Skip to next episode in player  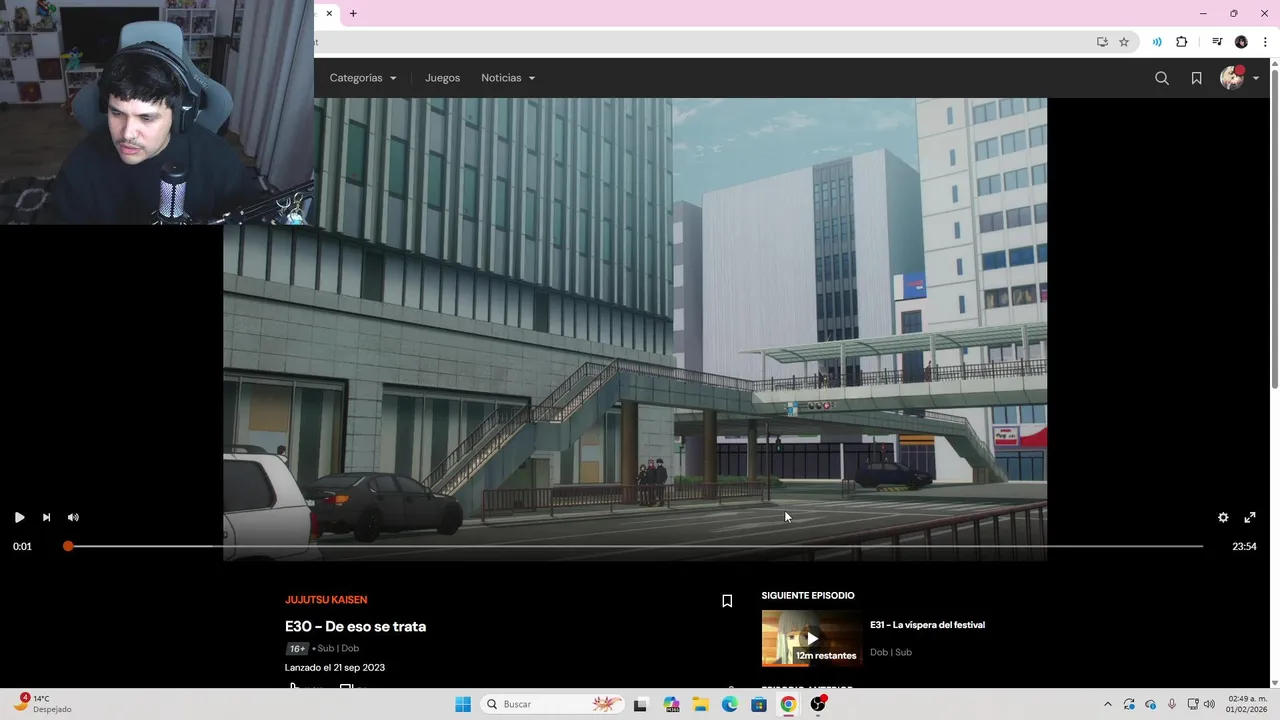click(x=46, y=517)
